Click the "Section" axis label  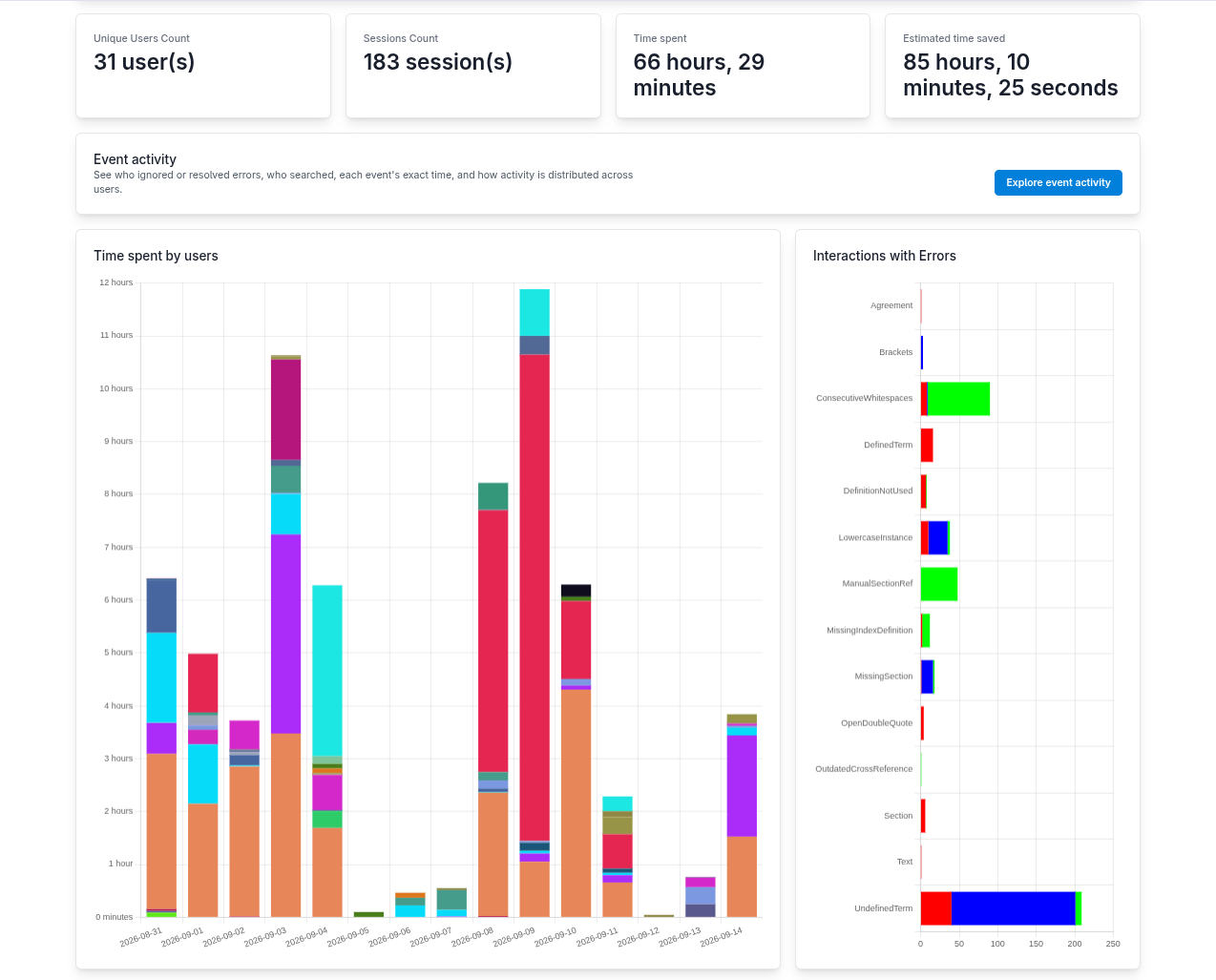[x=898, y=816]
